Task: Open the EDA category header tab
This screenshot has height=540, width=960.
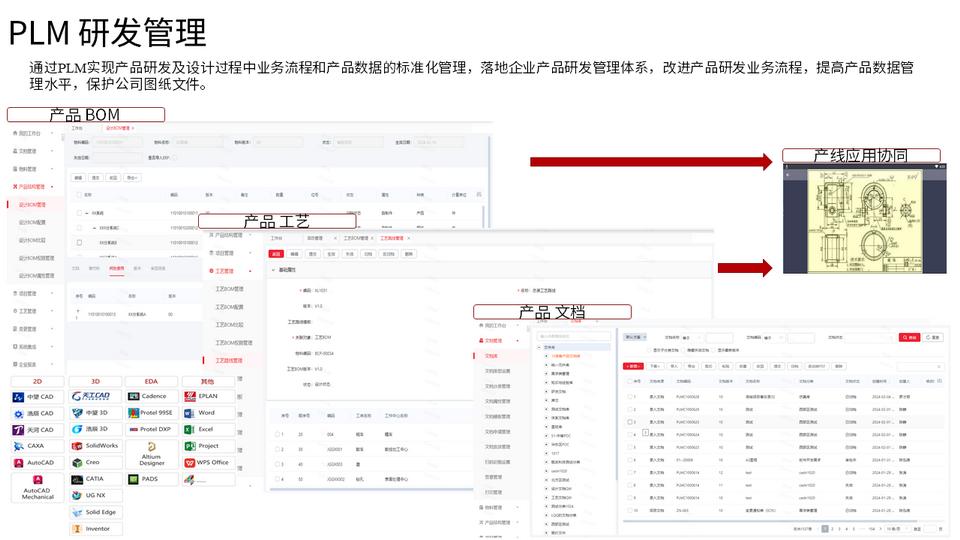Action: [152, 381]
